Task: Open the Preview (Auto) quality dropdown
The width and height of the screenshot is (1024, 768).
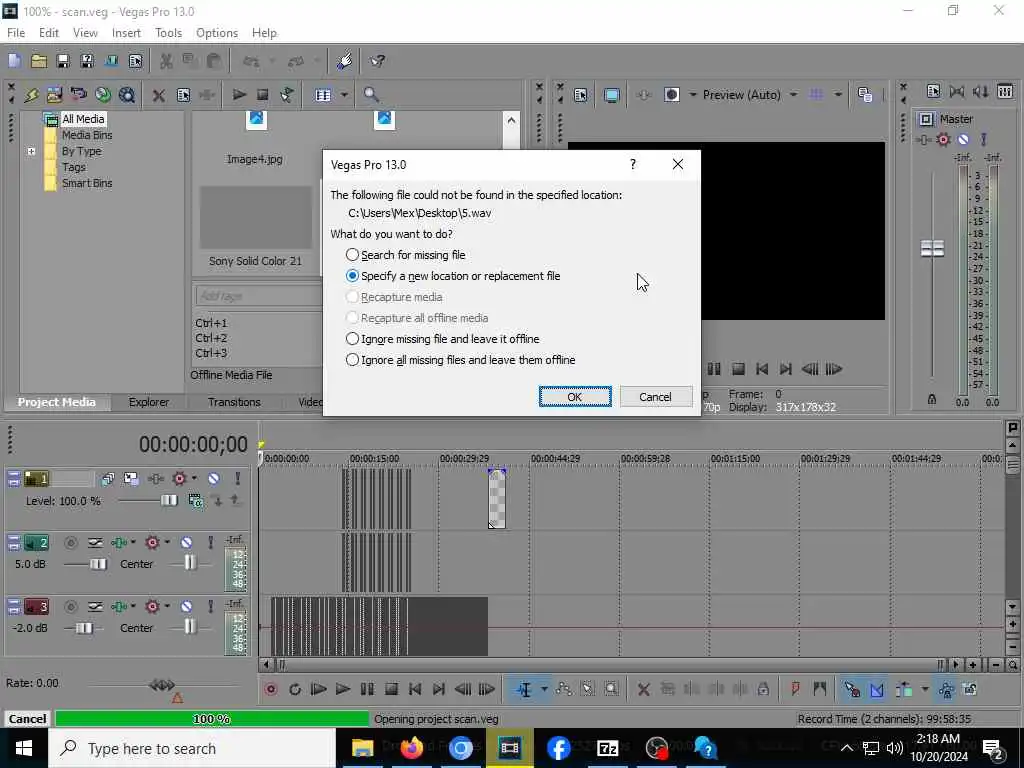Action: pos(793,95)
